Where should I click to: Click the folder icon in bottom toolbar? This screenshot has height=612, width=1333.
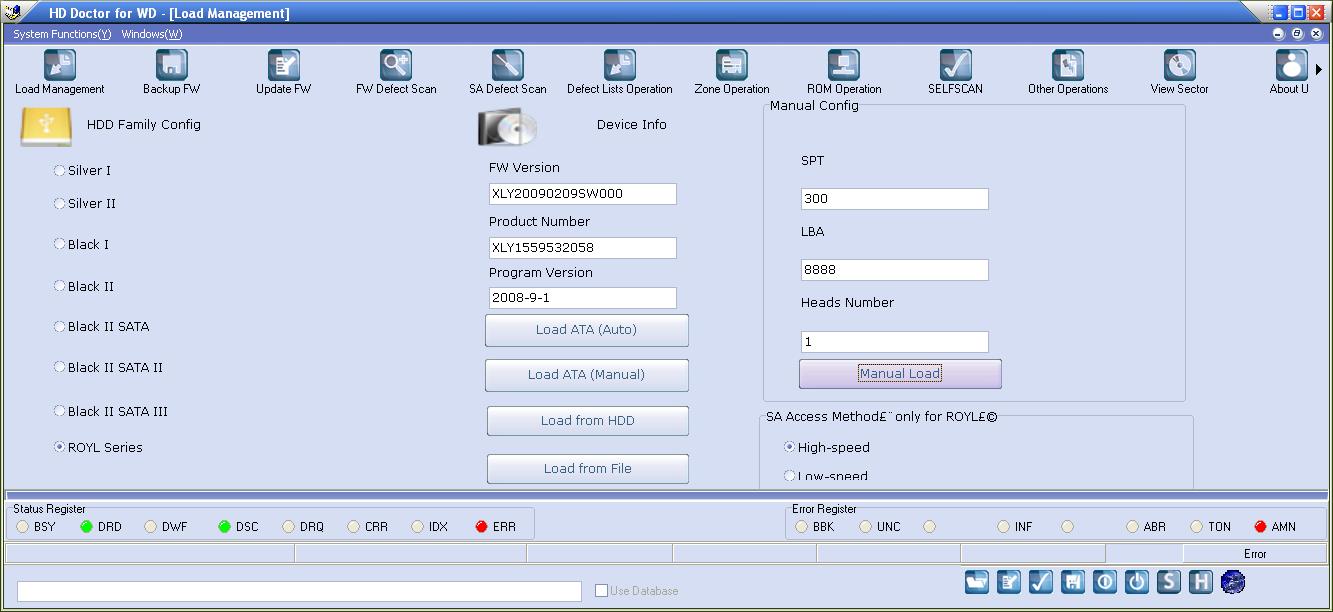(x=977, y=582)
